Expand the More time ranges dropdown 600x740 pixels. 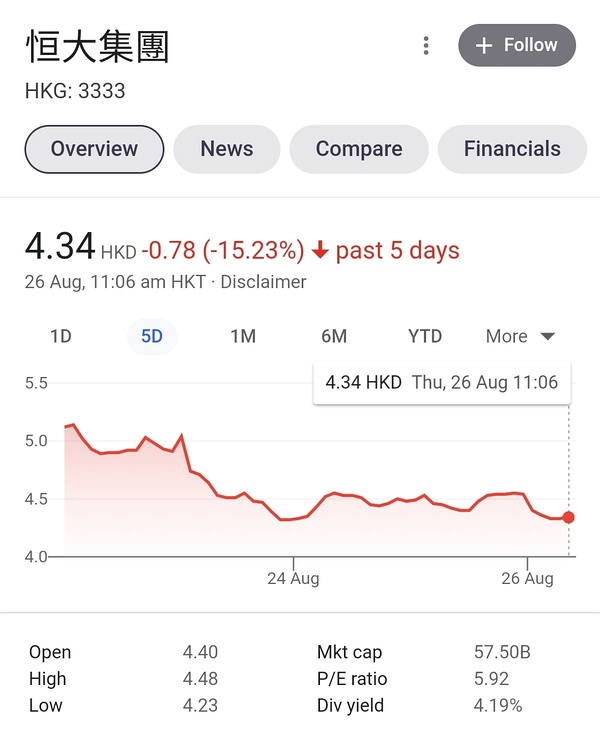tap(518, 336)
